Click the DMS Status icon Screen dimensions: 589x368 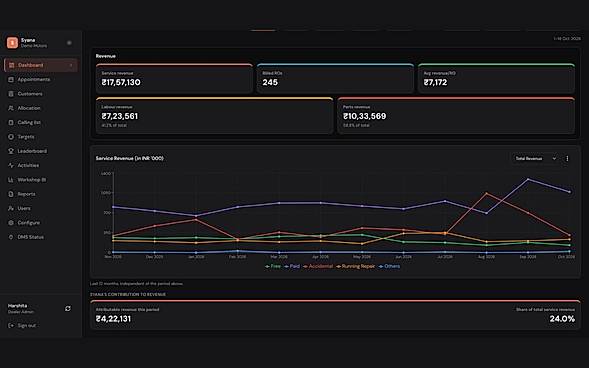[x=11, y=237]
